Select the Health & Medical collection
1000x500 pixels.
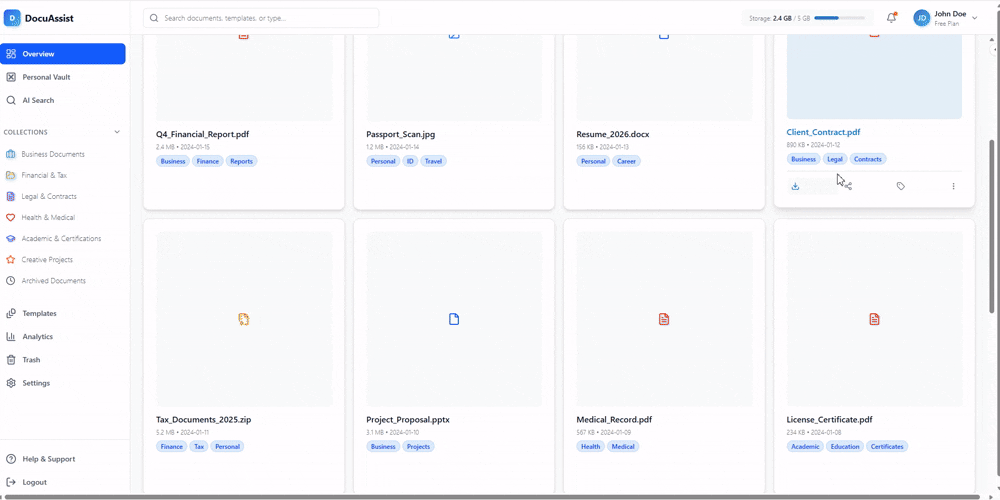click(48, 217)
